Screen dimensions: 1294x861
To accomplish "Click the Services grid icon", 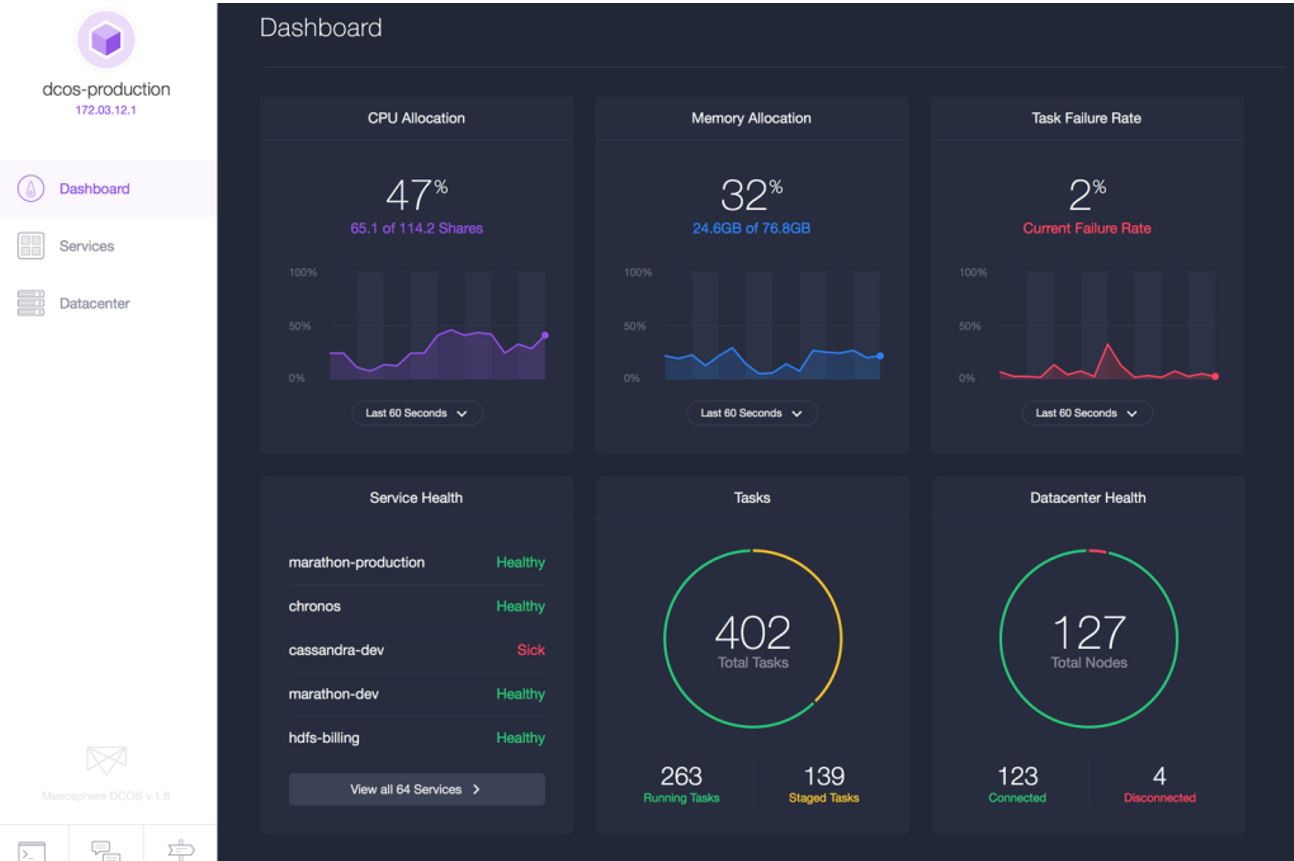I will pos(30,246).
